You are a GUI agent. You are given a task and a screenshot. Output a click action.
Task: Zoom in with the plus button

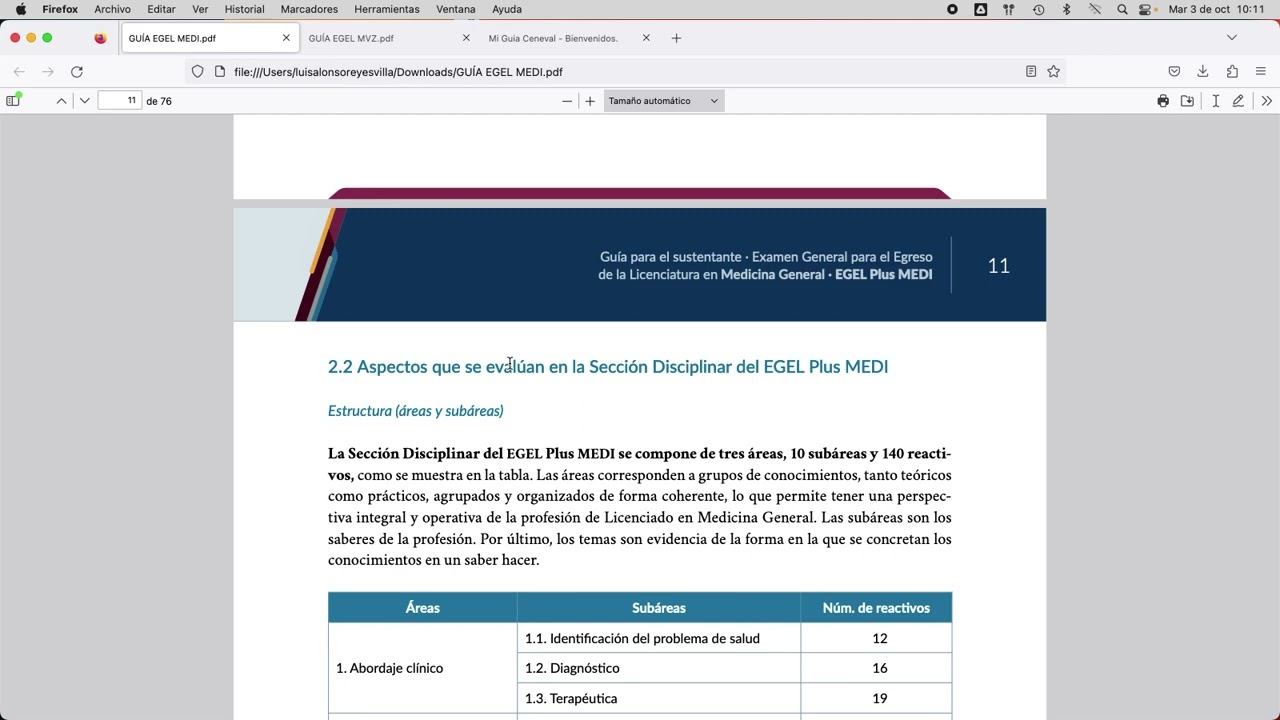point(590,101)
